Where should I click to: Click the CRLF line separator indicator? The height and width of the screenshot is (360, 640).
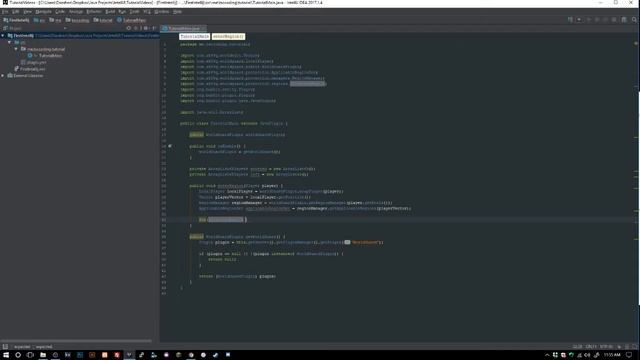591,347
